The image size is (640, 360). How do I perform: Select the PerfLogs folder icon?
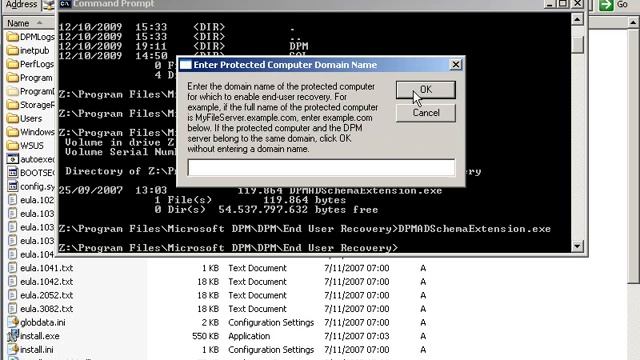pos(13,64)
